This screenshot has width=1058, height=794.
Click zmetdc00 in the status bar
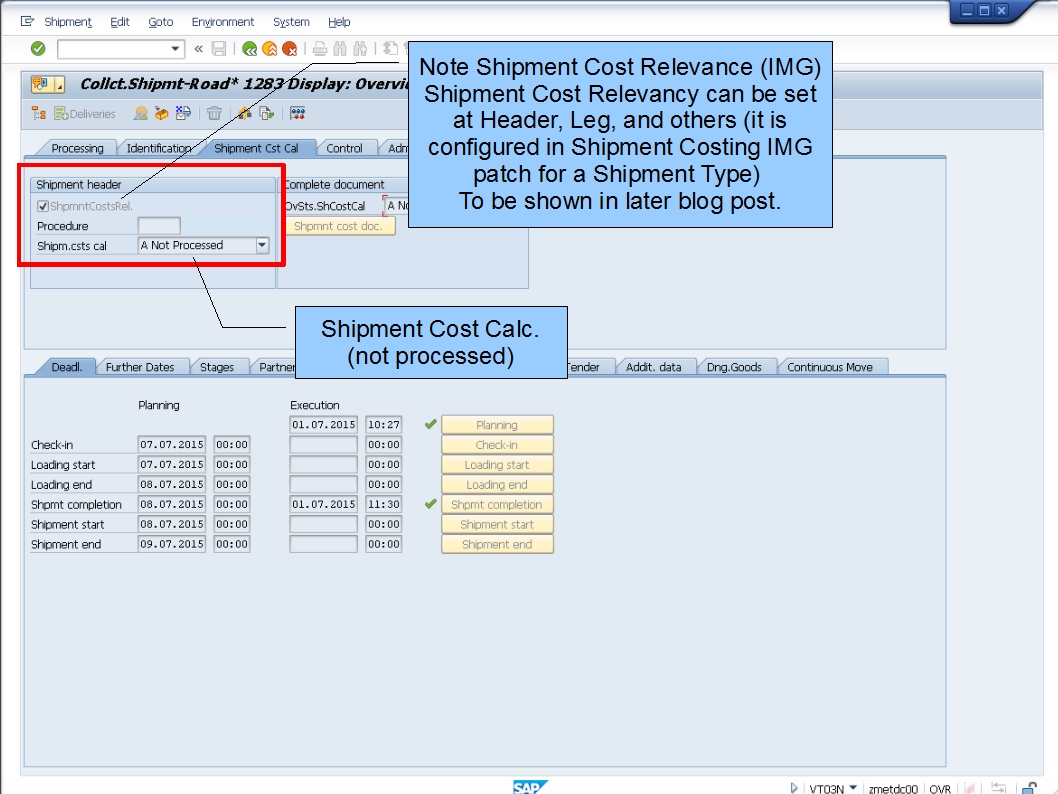tap(893, 788)
